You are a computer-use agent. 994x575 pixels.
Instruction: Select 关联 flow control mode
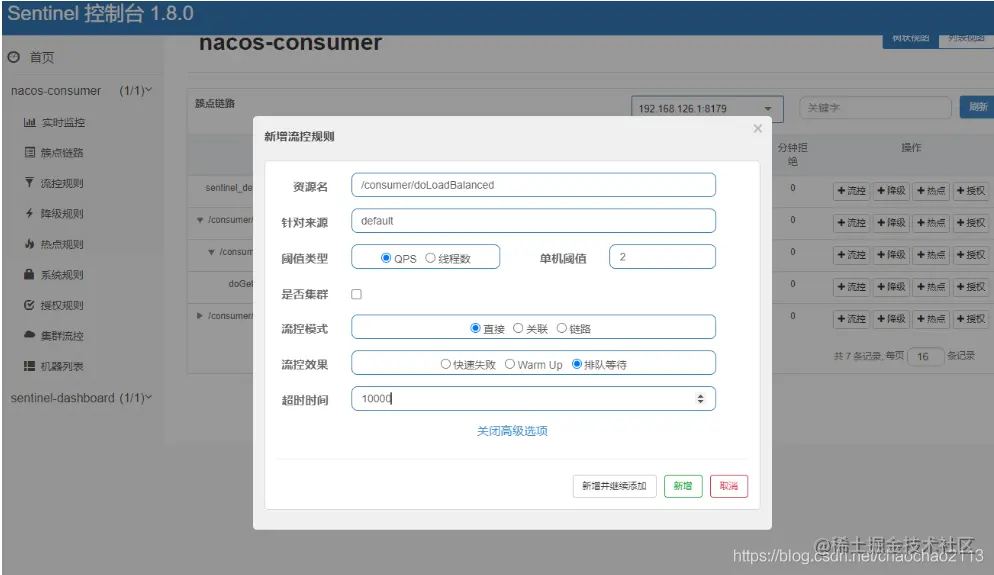tap(518, 328)
